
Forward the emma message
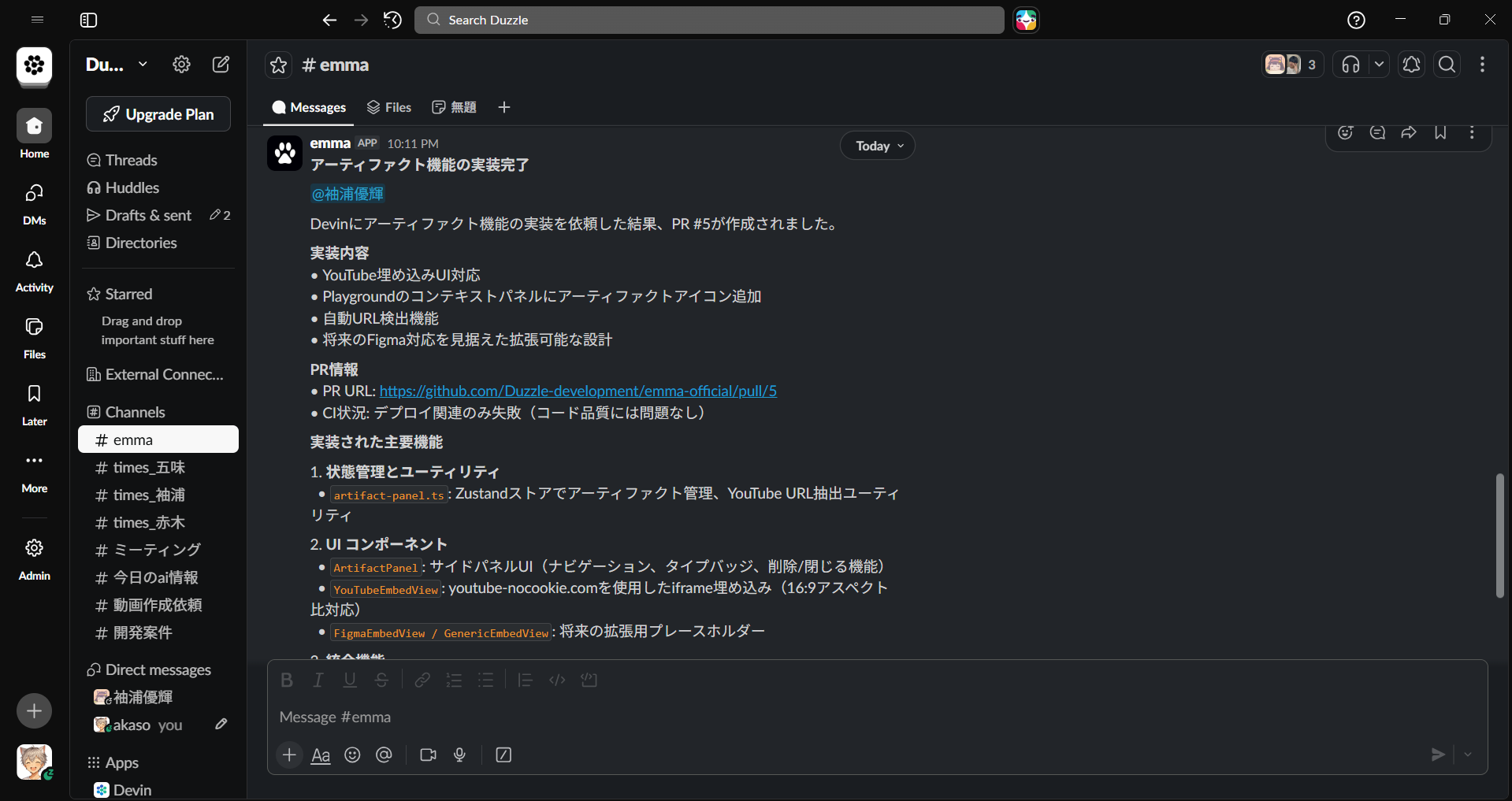coord(1409,132)
